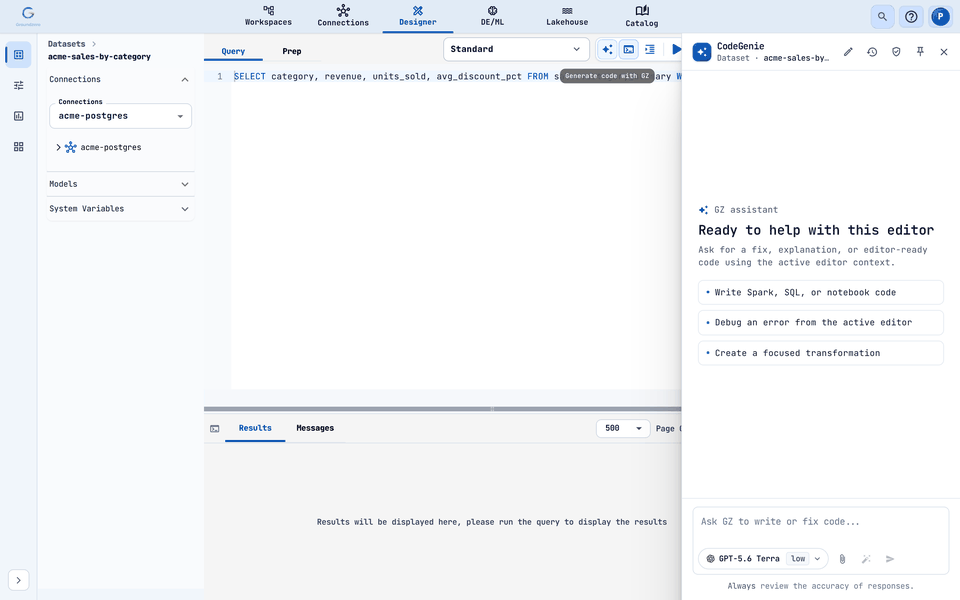Image resolution: width=960 pixels, height=600 pixels.
Task: Open the help question mark icon
Action: pos(911,17)
